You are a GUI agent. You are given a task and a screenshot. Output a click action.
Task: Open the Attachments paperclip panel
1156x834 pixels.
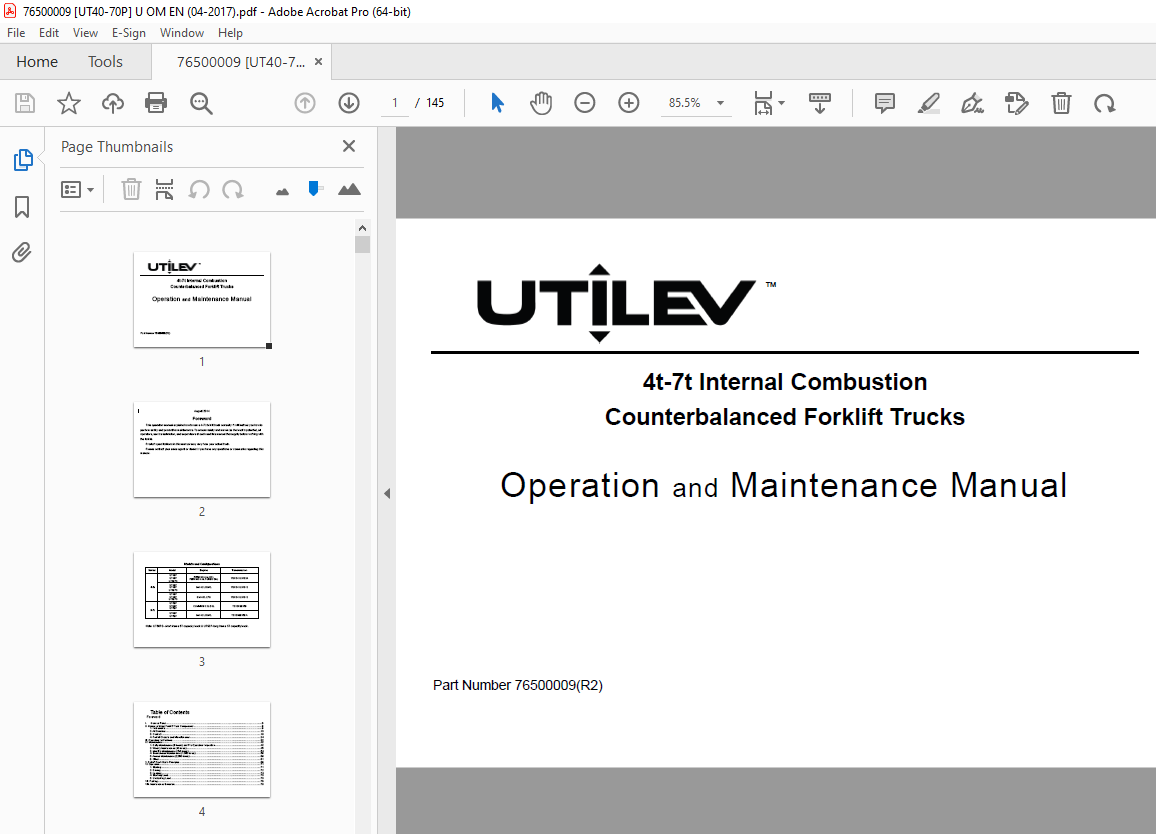click(22, 253)
